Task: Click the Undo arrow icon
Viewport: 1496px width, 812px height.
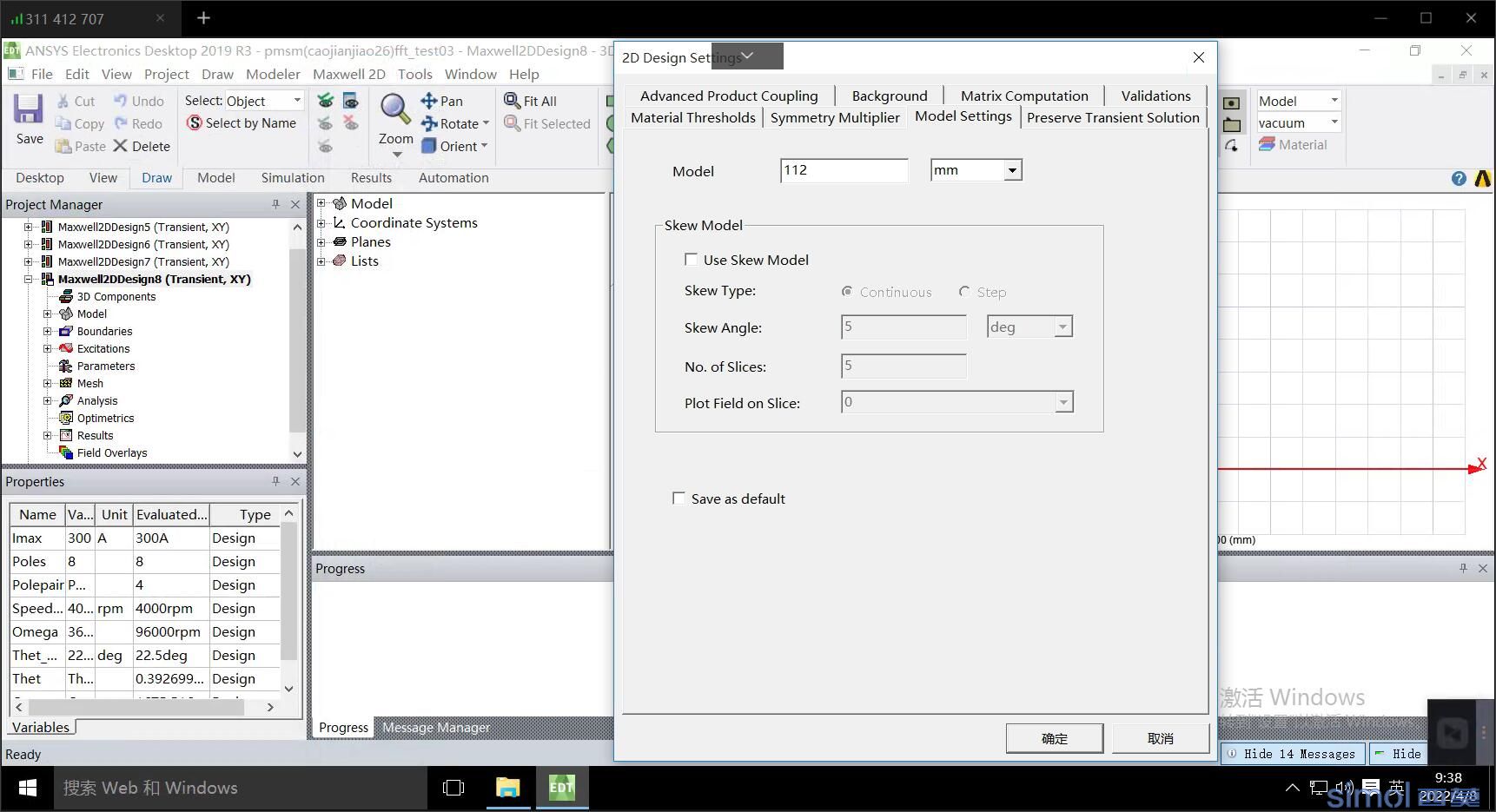Action: click(x=121, y=101)
